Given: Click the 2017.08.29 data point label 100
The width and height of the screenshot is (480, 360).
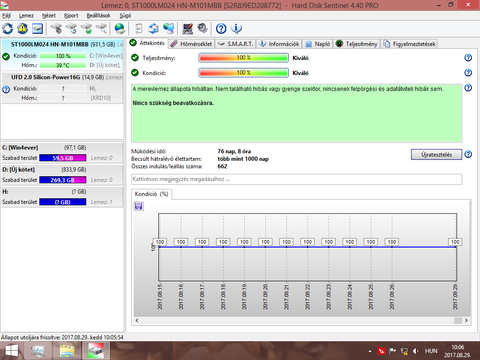Looking at the screenshot, I should pos(455,242).
